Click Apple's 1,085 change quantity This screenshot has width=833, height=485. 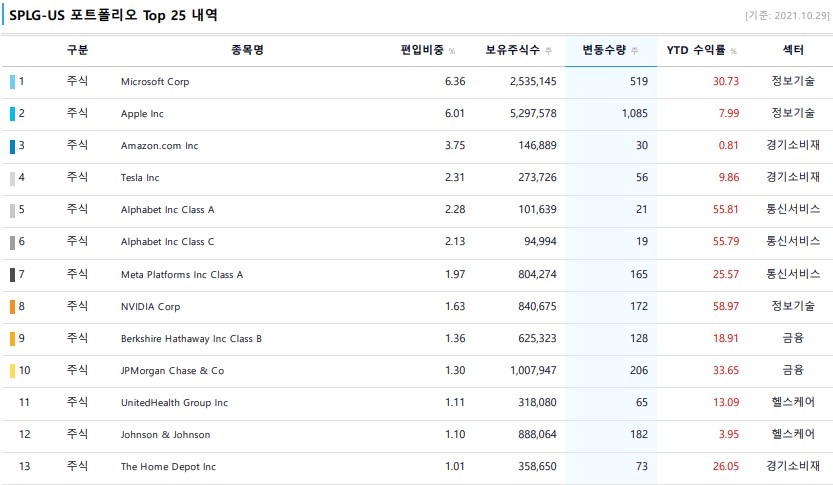coord(635,113)
